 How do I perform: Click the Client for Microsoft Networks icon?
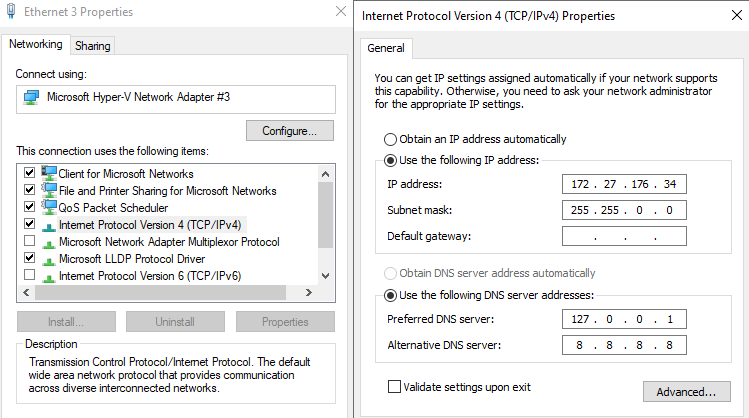coord(49,174)
